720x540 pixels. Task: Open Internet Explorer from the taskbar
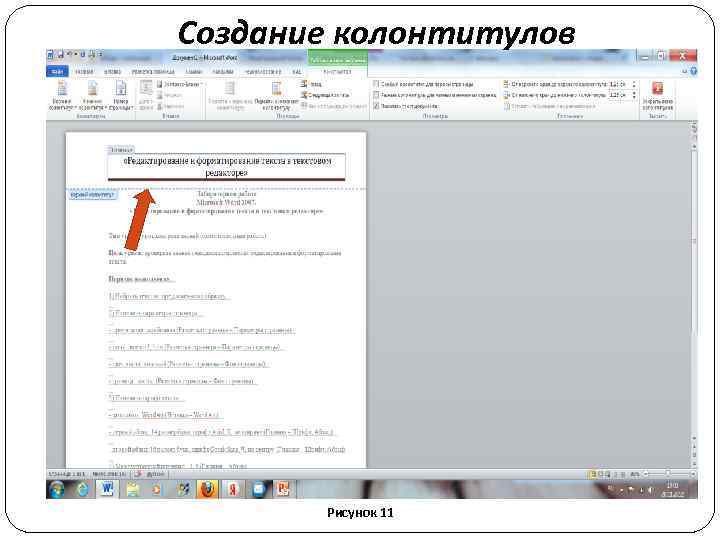click(82, 489)
